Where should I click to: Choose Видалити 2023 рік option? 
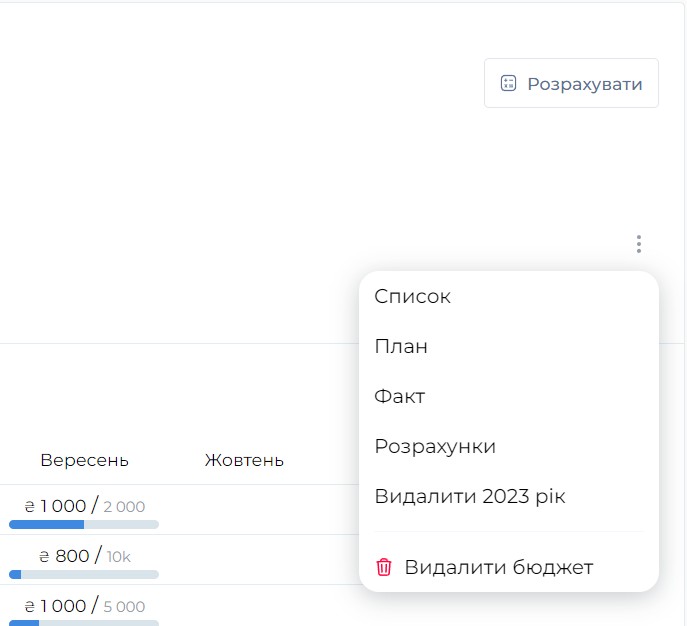(x=470, y=496)
